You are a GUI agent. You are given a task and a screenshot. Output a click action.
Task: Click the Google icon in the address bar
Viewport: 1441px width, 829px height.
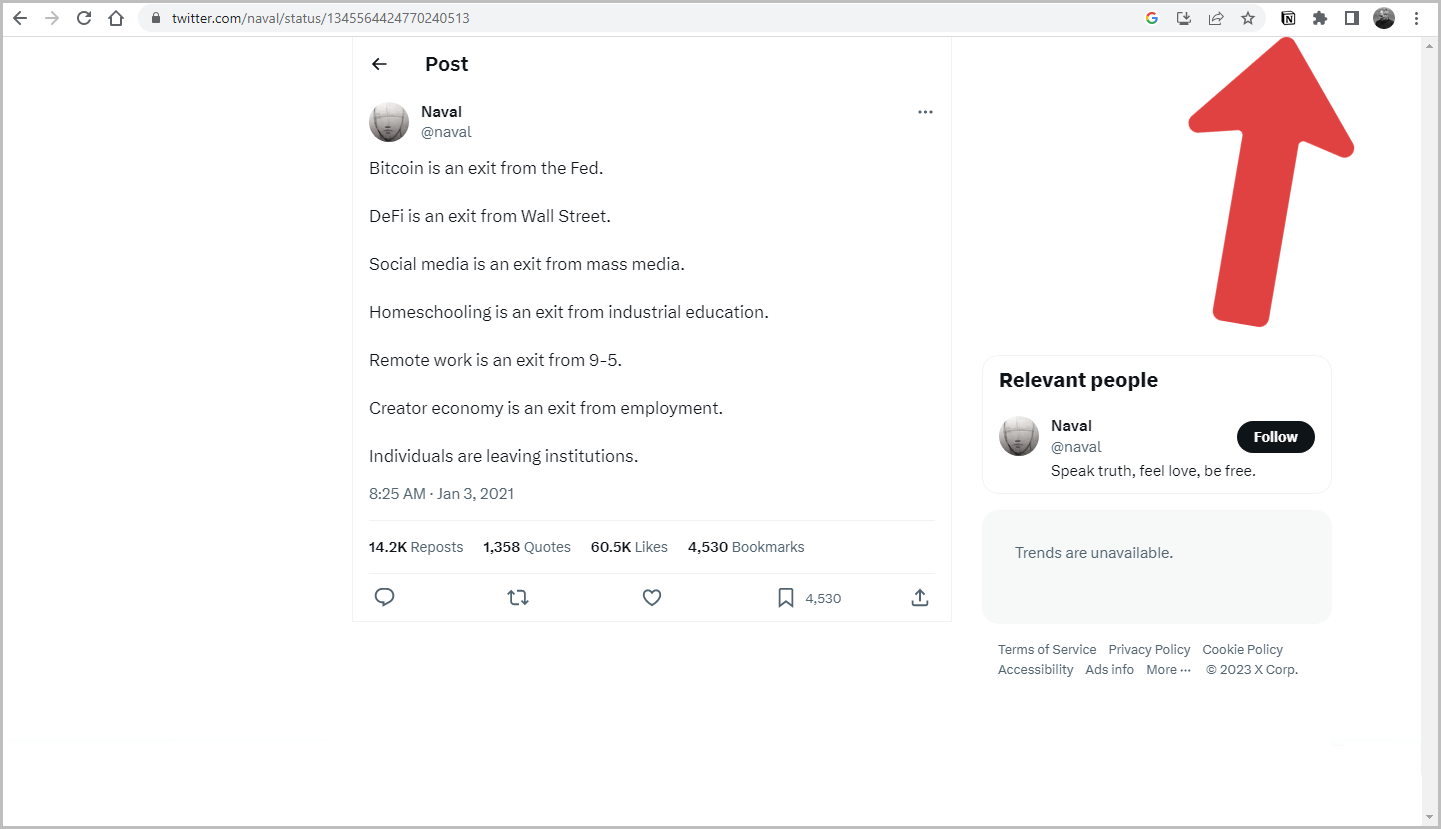pos(1151,18)
